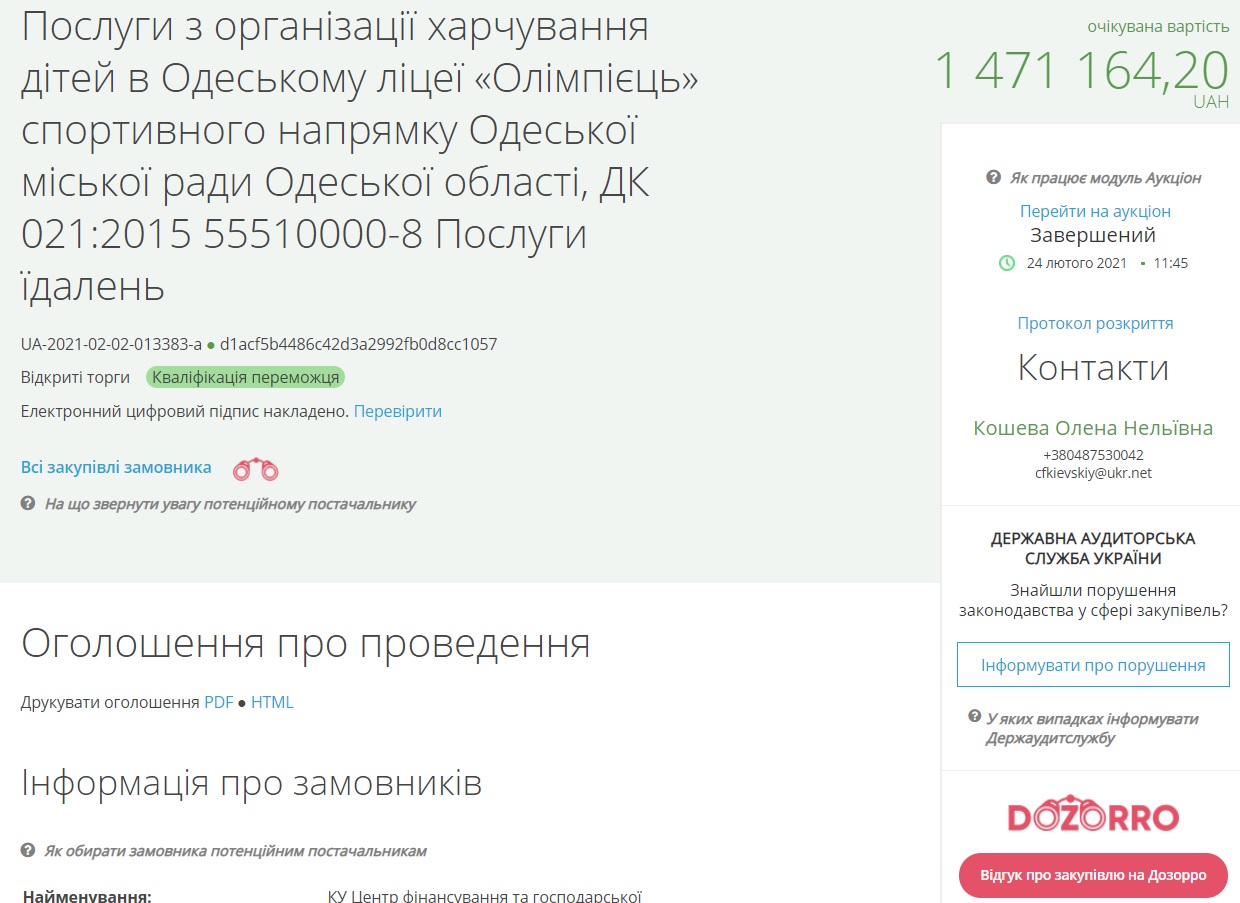Open 'Перейти на аукціон' link

click(1095, 211)
